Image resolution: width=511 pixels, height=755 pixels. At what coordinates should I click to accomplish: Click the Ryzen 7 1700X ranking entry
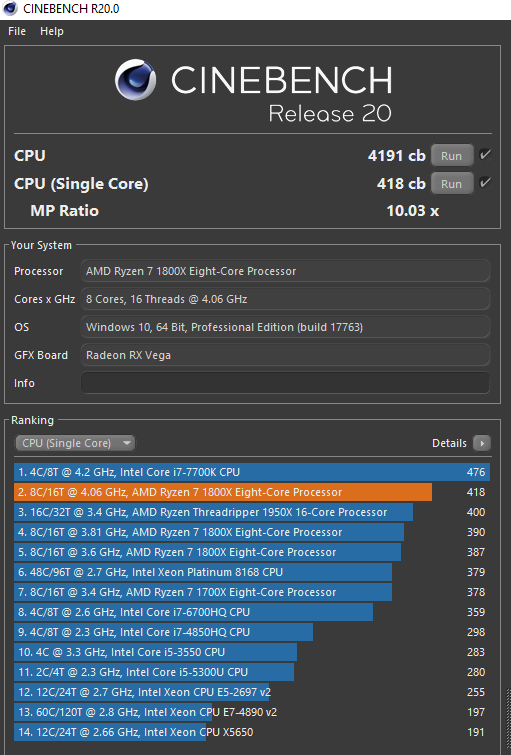pyautogui.click(x=252, y=592)
